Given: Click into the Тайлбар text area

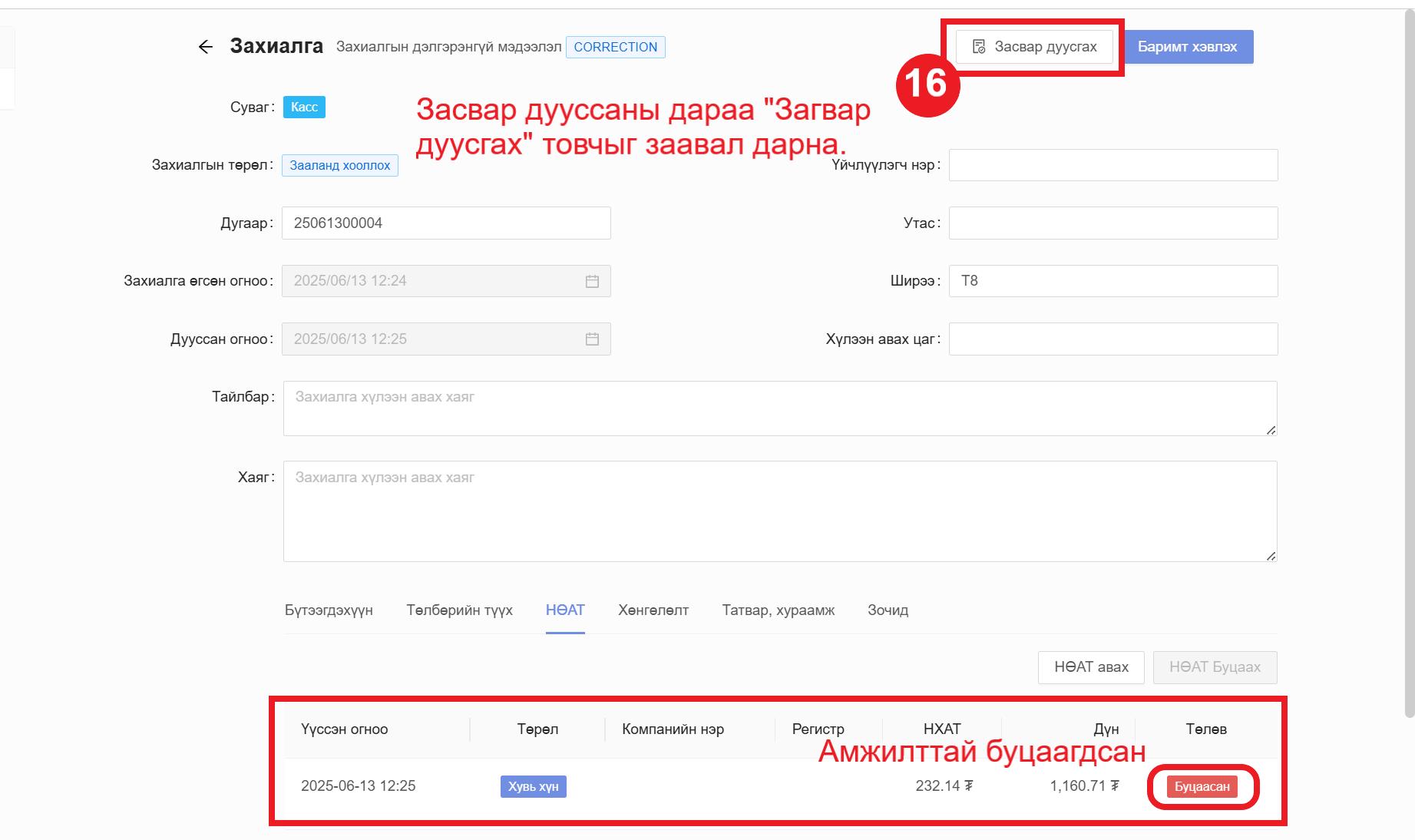Looking at the screenshot, I should (x=779, y=408).
